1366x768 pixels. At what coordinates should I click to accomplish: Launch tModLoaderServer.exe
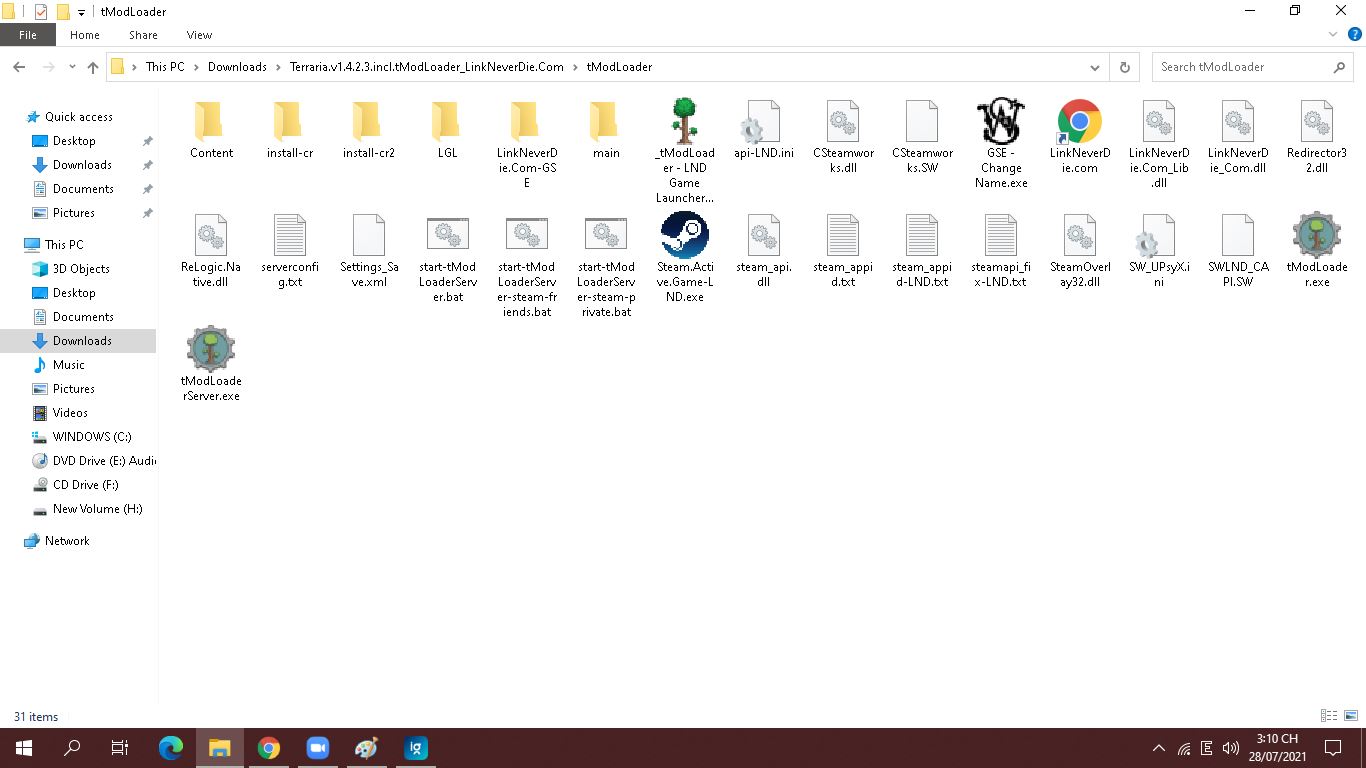210,352
